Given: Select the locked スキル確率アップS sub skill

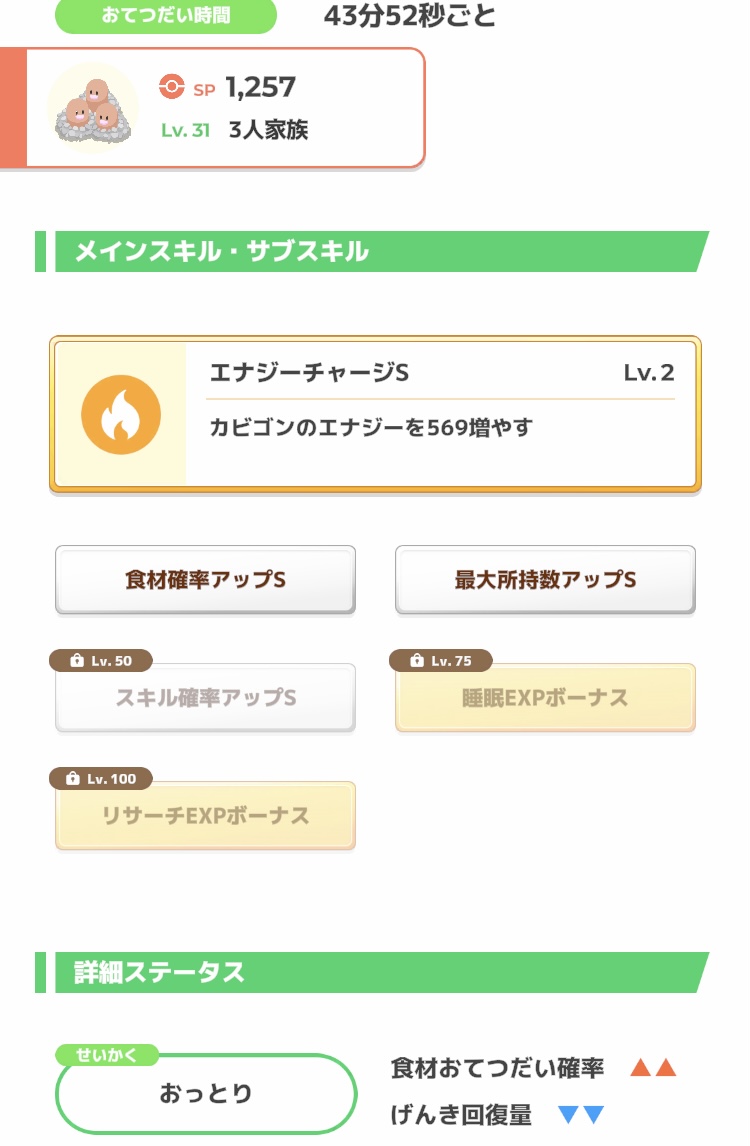Looking at the screenshot, I should click(205, 698).
